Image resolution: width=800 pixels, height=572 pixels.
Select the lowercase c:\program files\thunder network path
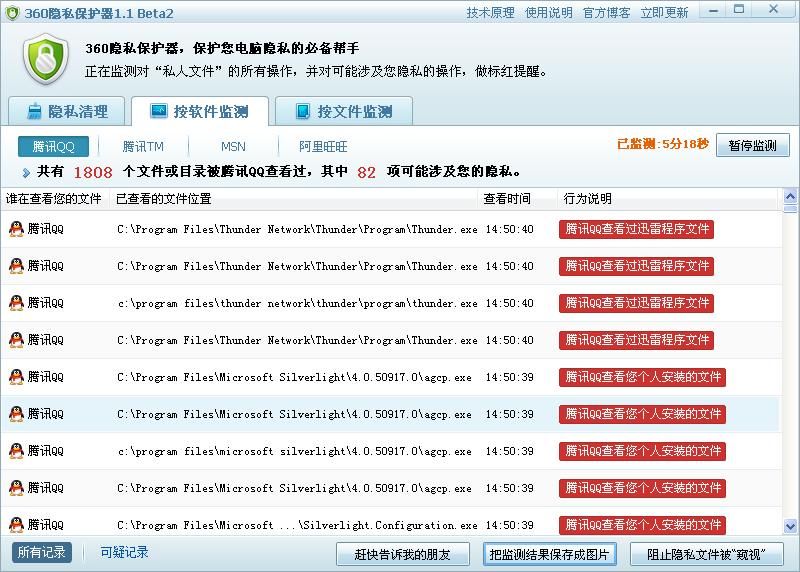pyautogui.click(x=297, y=303)
